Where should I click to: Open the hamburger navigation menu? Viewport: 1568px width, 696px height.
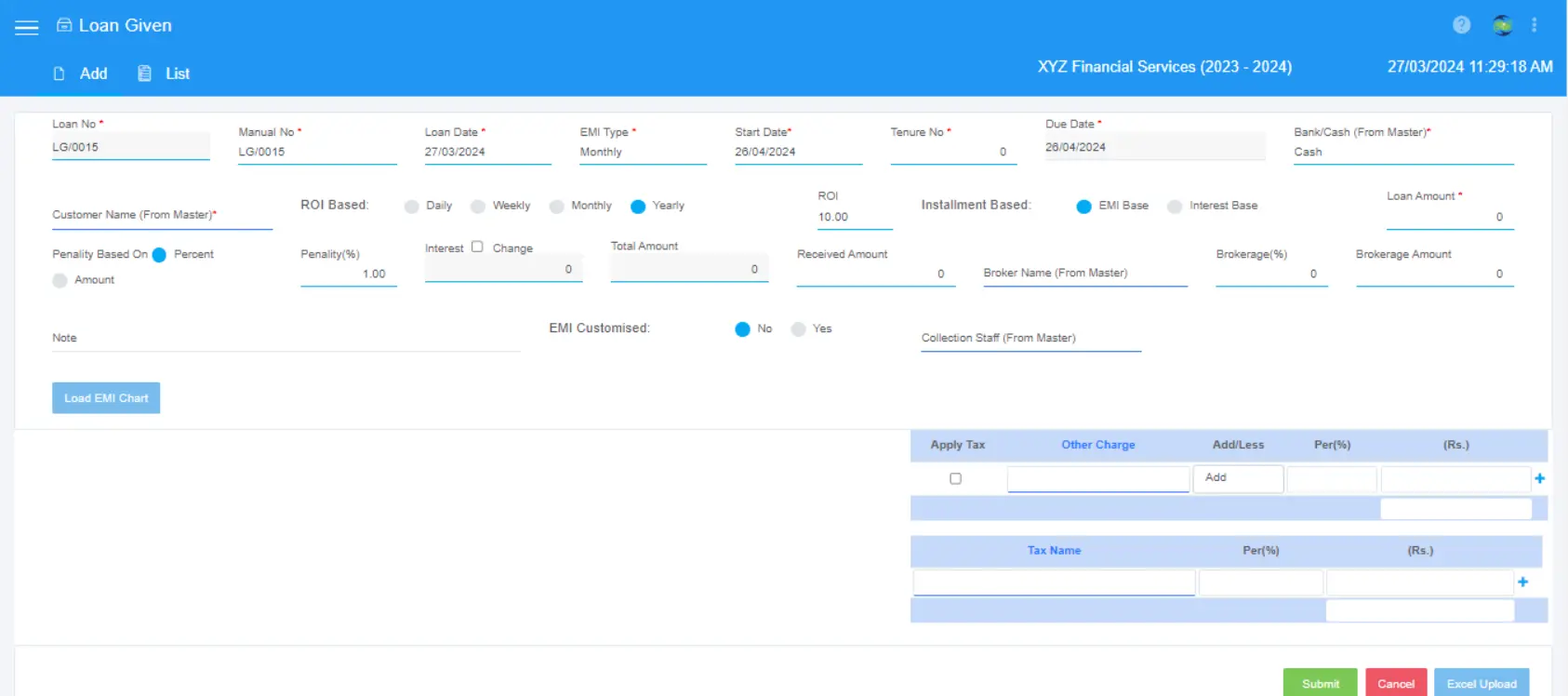[27, 27]
